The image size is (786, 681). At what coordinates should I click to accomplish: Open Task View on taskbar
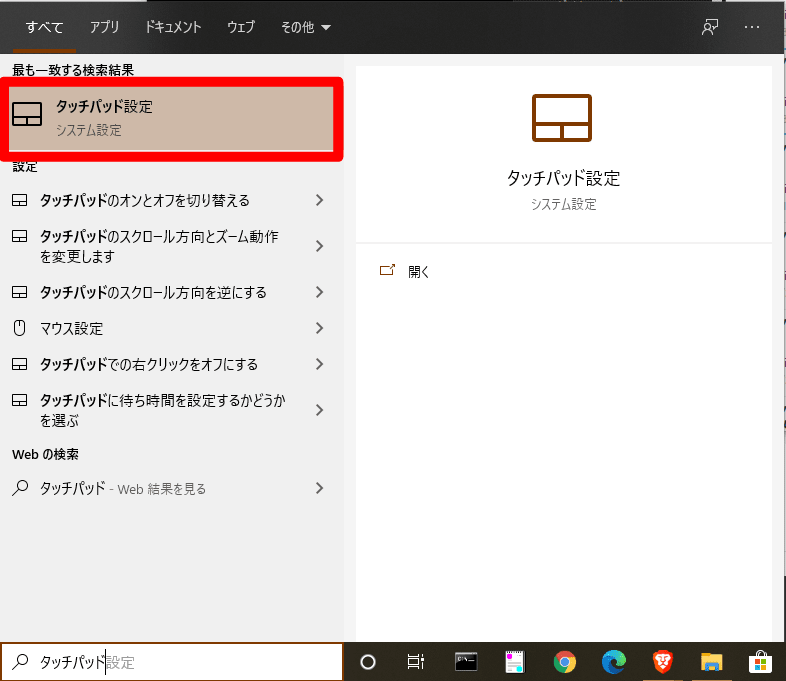(x=416, y=662)
